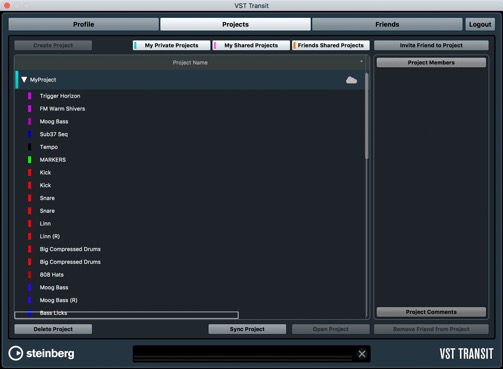
Task: Toggle the My Private Projects filter
Action: [x=171, y=45]
